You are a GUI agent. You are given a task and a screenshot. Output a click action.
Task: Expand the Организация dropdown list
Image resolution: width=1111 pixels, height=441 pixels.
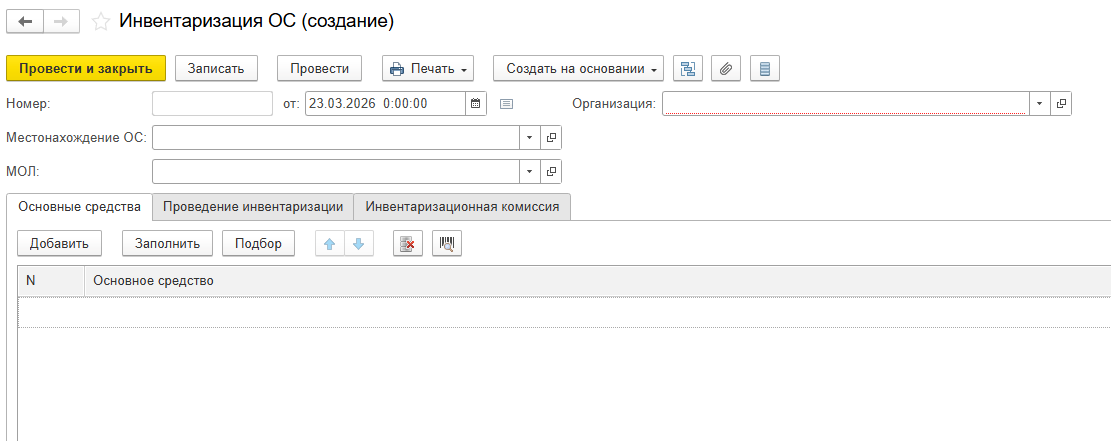(1039, 103)
